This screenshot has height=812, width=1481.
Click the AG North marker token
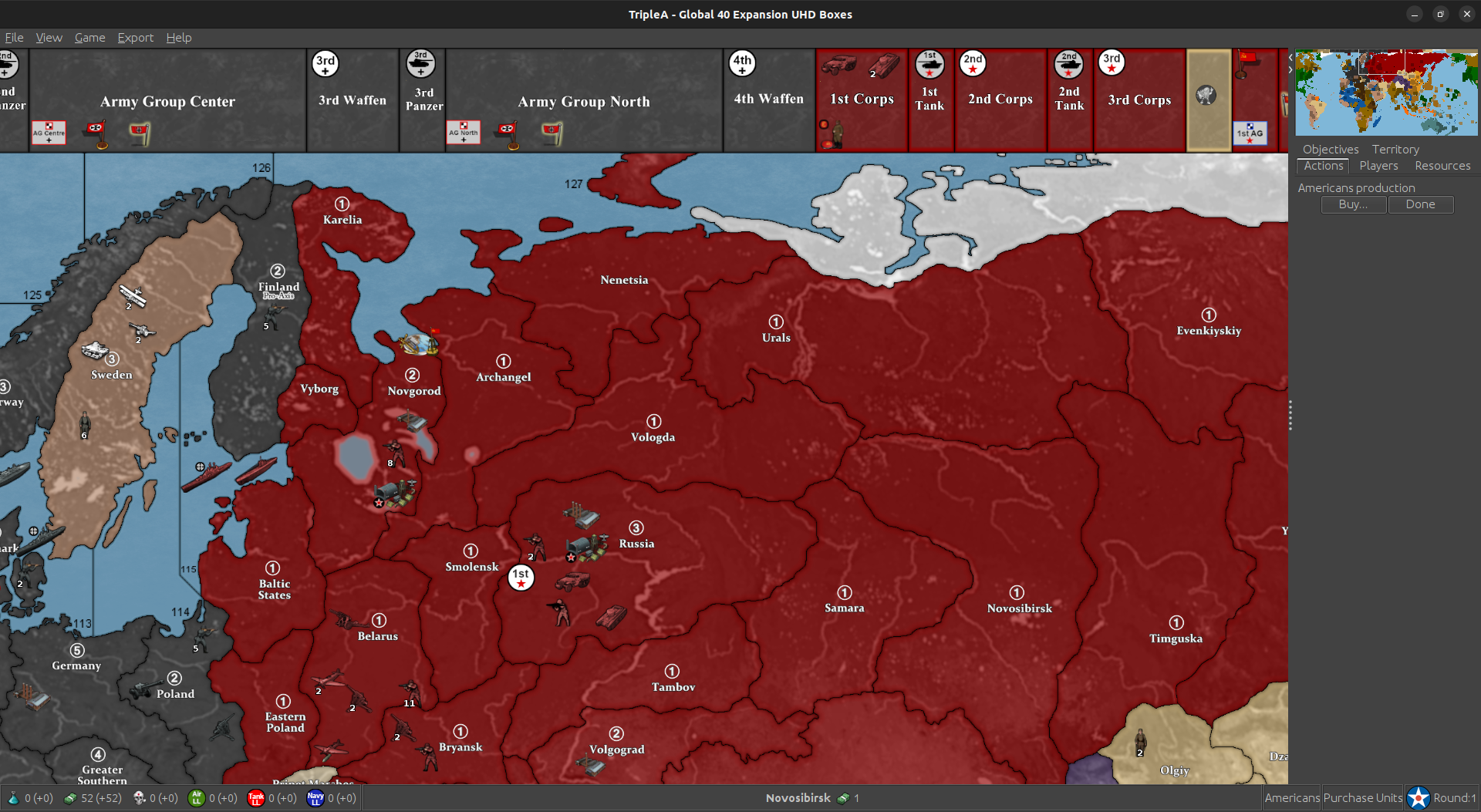464,133
